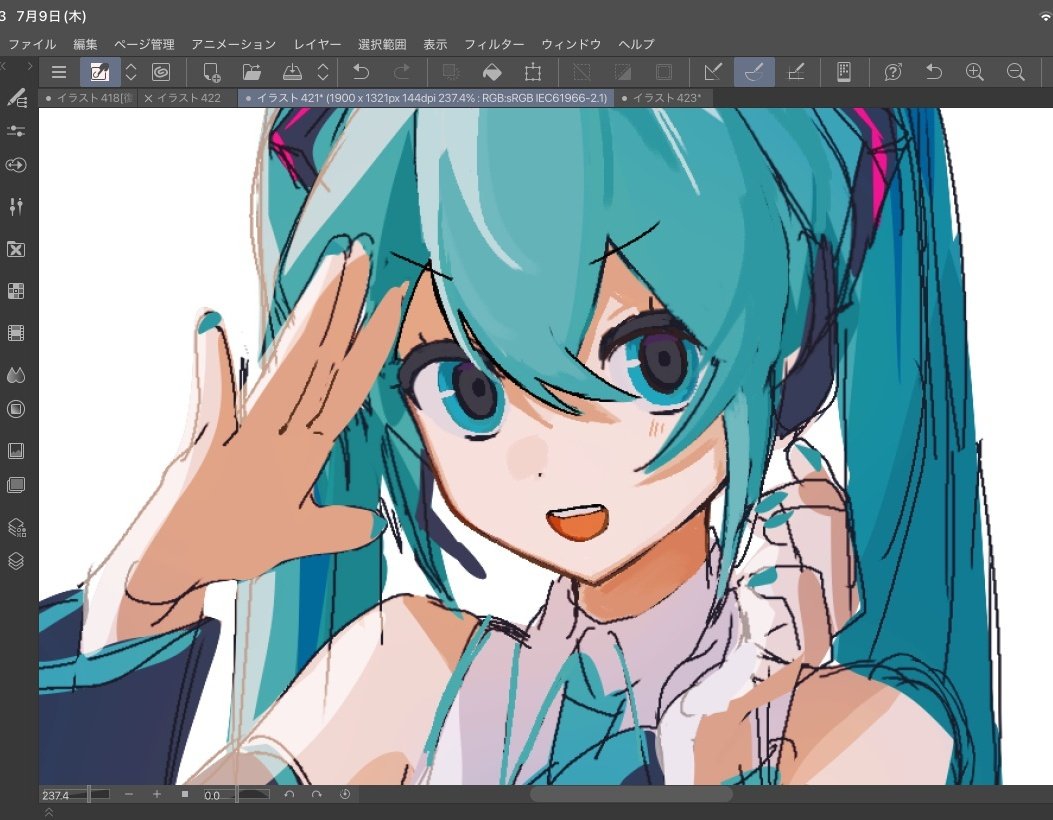Click the spiral Clip Studio Assets icon
1053x820 pixels.
[x=161, y=72]
